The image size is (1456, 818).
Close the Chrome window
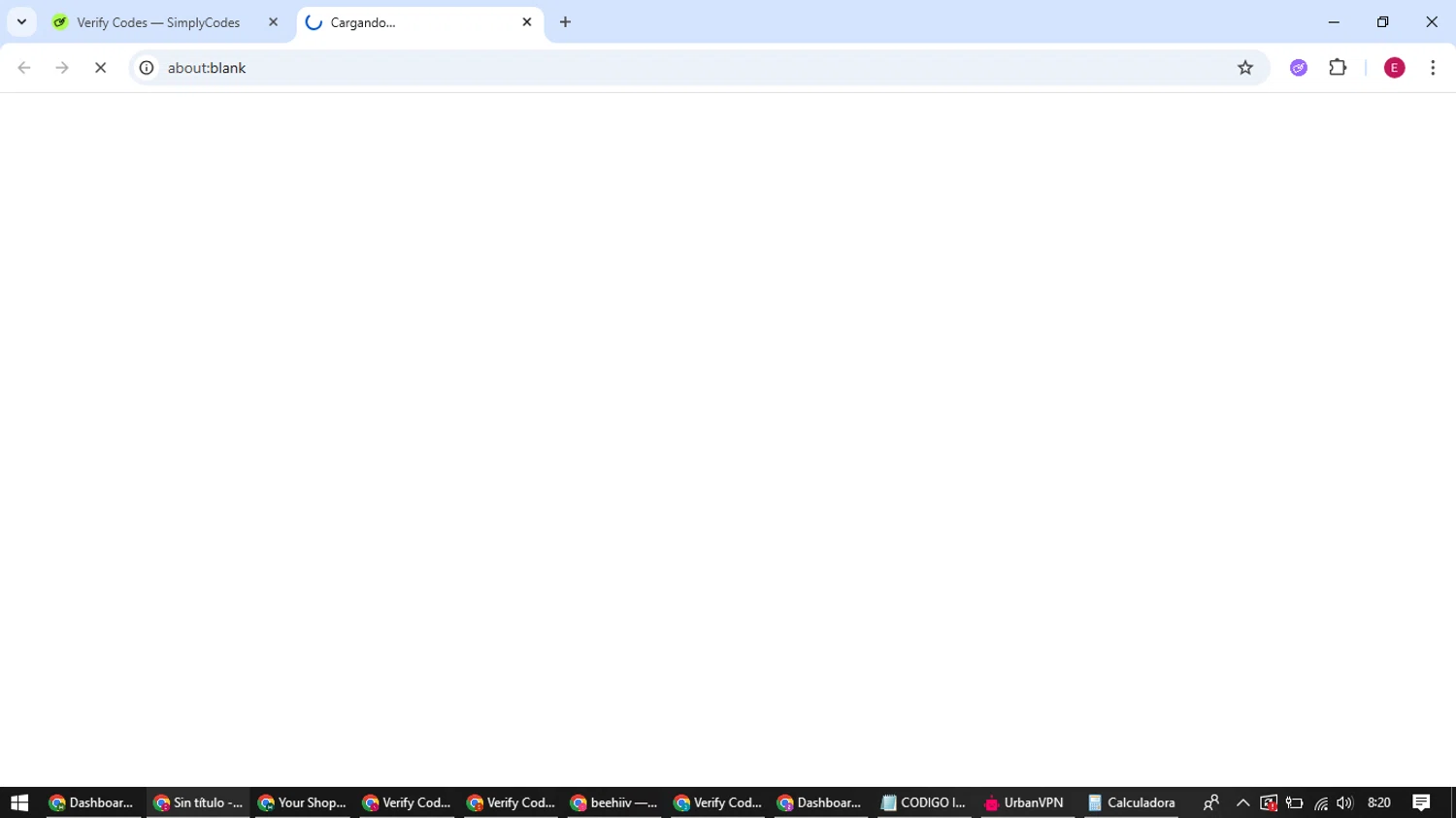click(1432, 22)
